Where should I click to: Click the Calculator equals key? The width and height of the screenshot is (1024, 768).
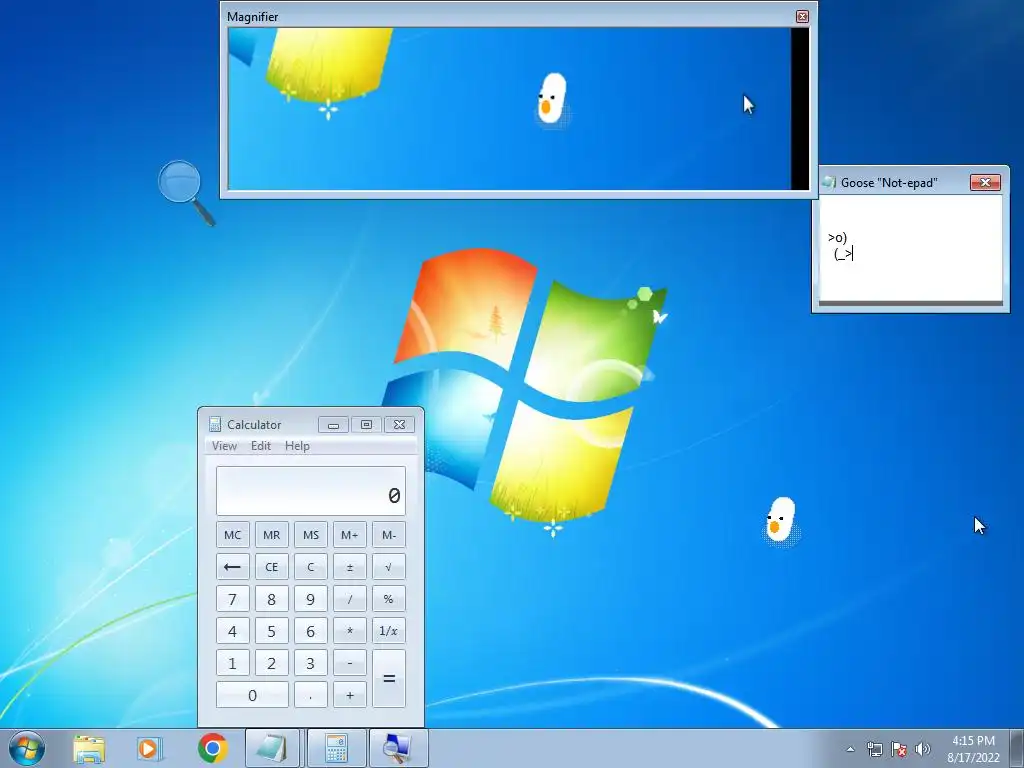(x=389, y=679)
